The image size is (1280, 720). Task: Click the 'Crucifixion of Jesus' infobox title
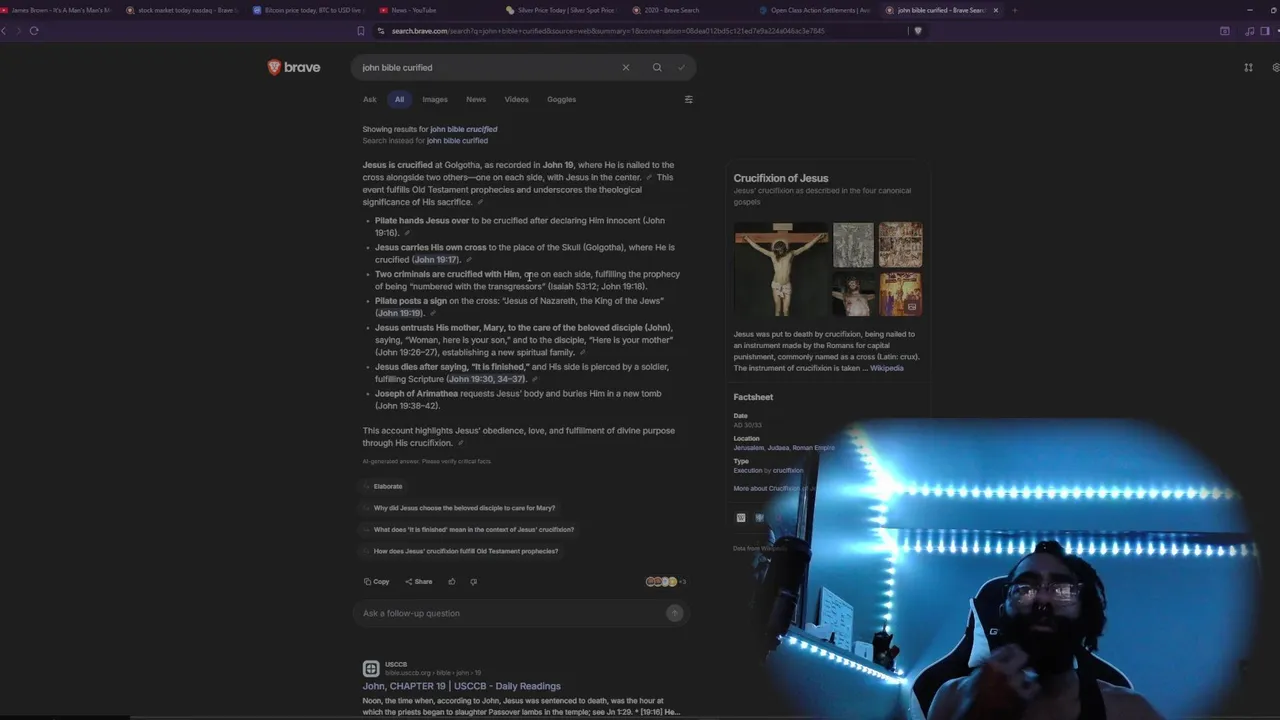tap(781, 178)
